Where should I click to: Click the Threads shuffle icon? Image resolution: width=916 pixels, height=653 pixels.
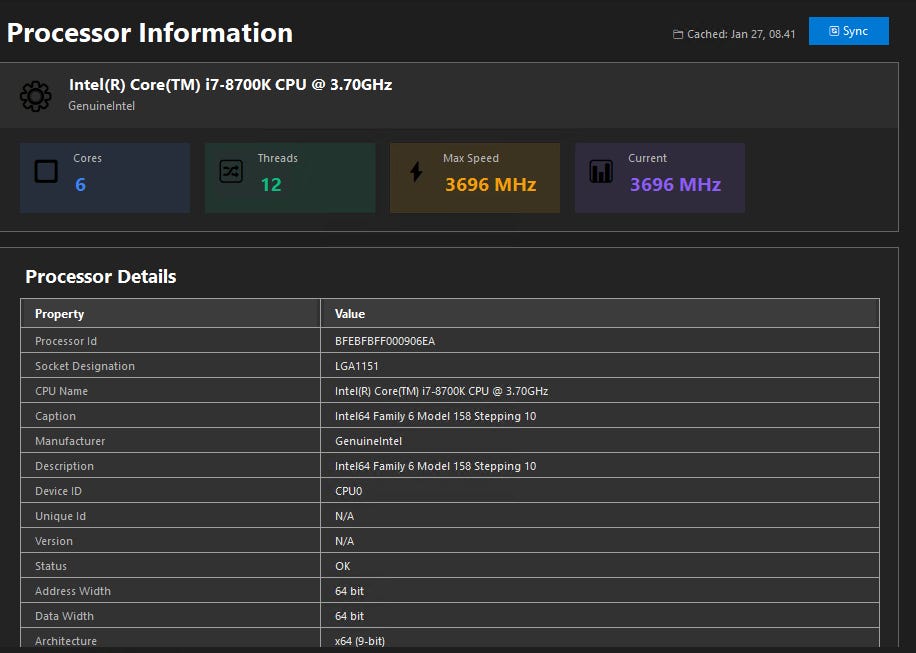pyautogui.click(x=231, y=172)
